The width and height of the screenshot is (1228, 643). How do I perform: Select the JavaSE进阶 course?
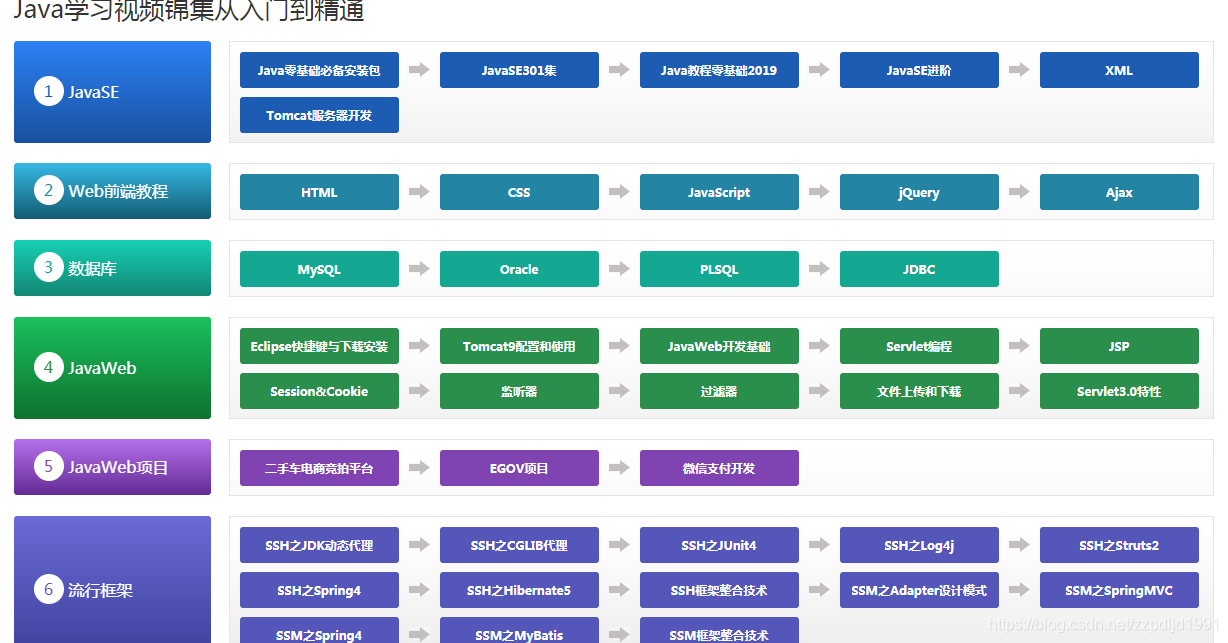[x=919, y=70]
